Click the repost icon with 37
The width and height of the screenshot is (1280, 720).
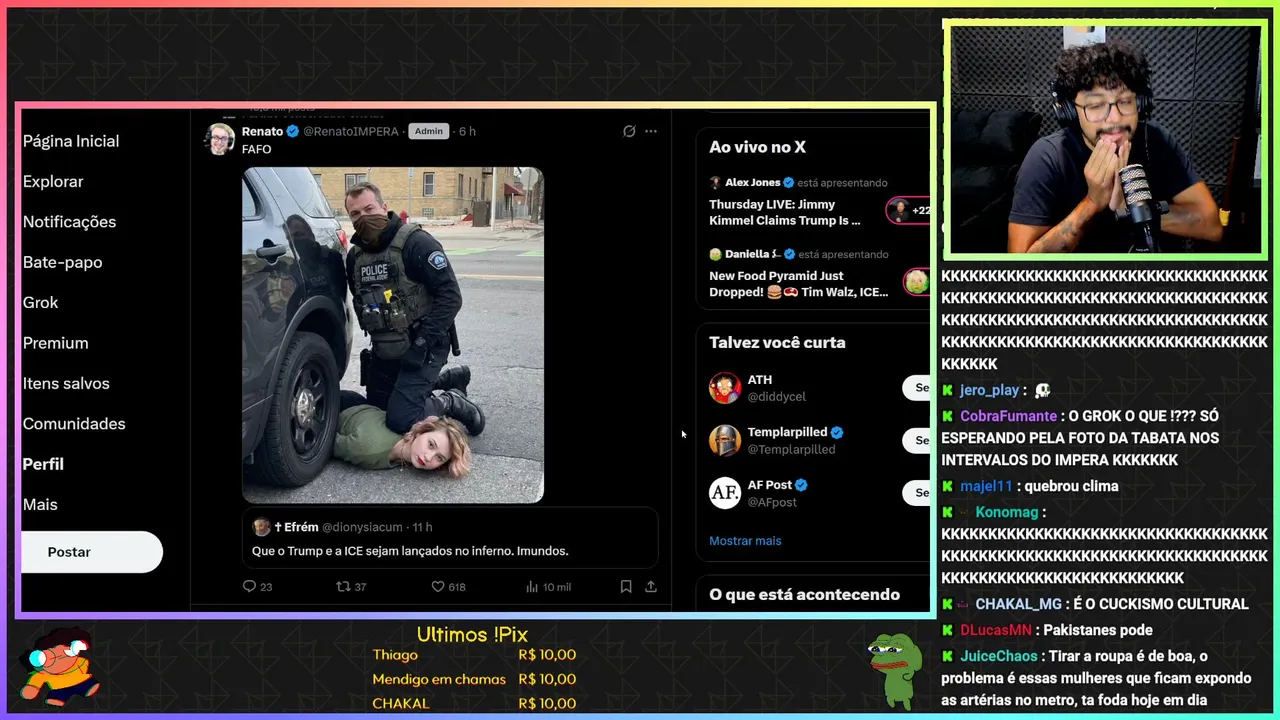coord(351,587)
